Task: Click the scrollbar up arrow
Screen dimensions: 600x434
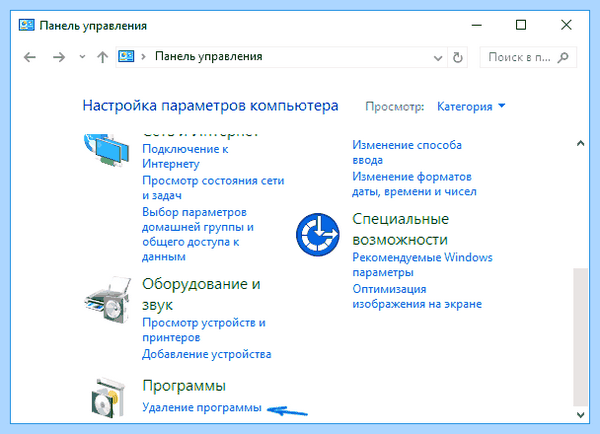Action: pyautogui.click(x=580, y=144)
